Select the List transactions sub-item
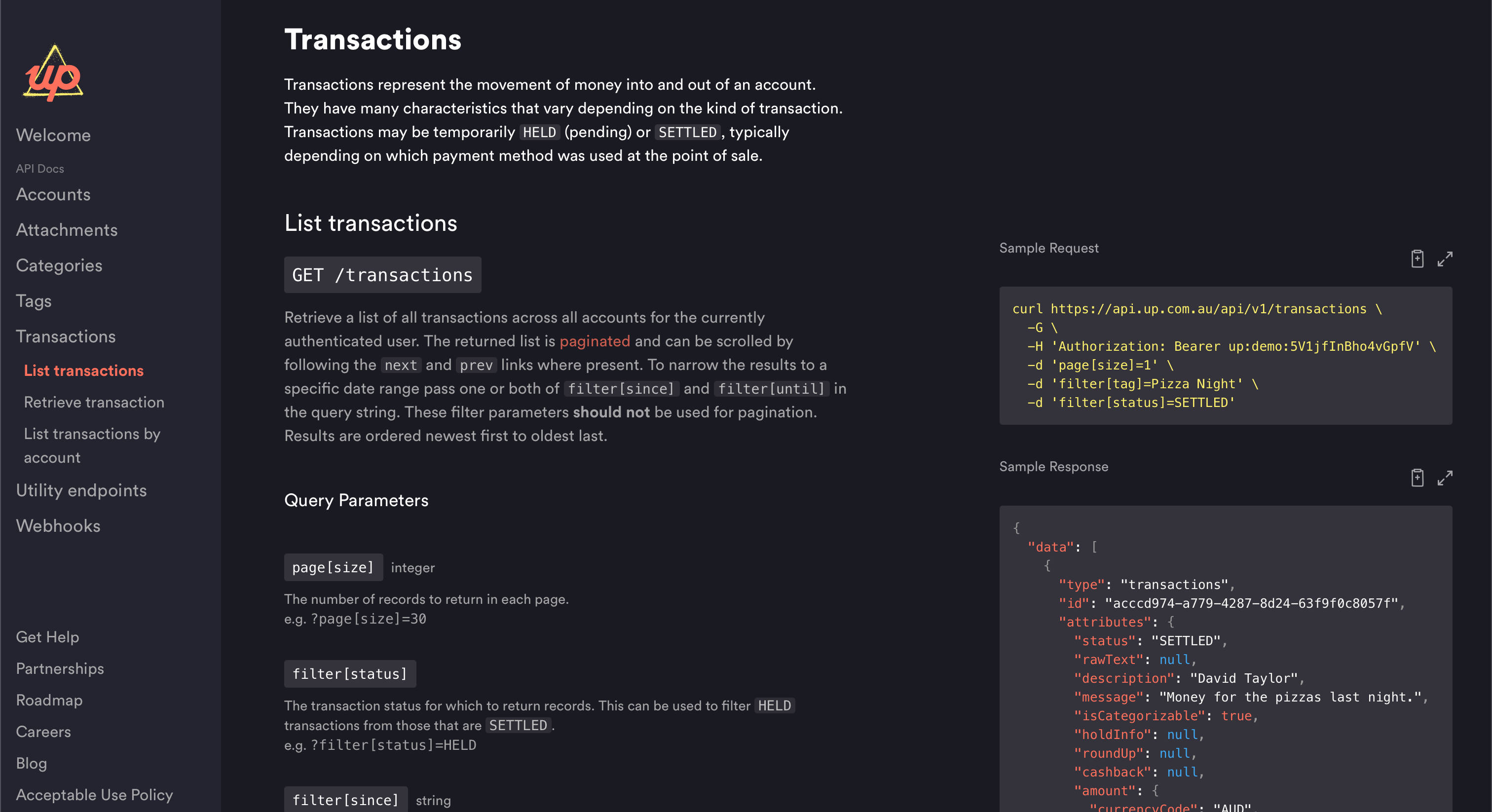The height and width of the screenshot is (812, 1492). 83,370
